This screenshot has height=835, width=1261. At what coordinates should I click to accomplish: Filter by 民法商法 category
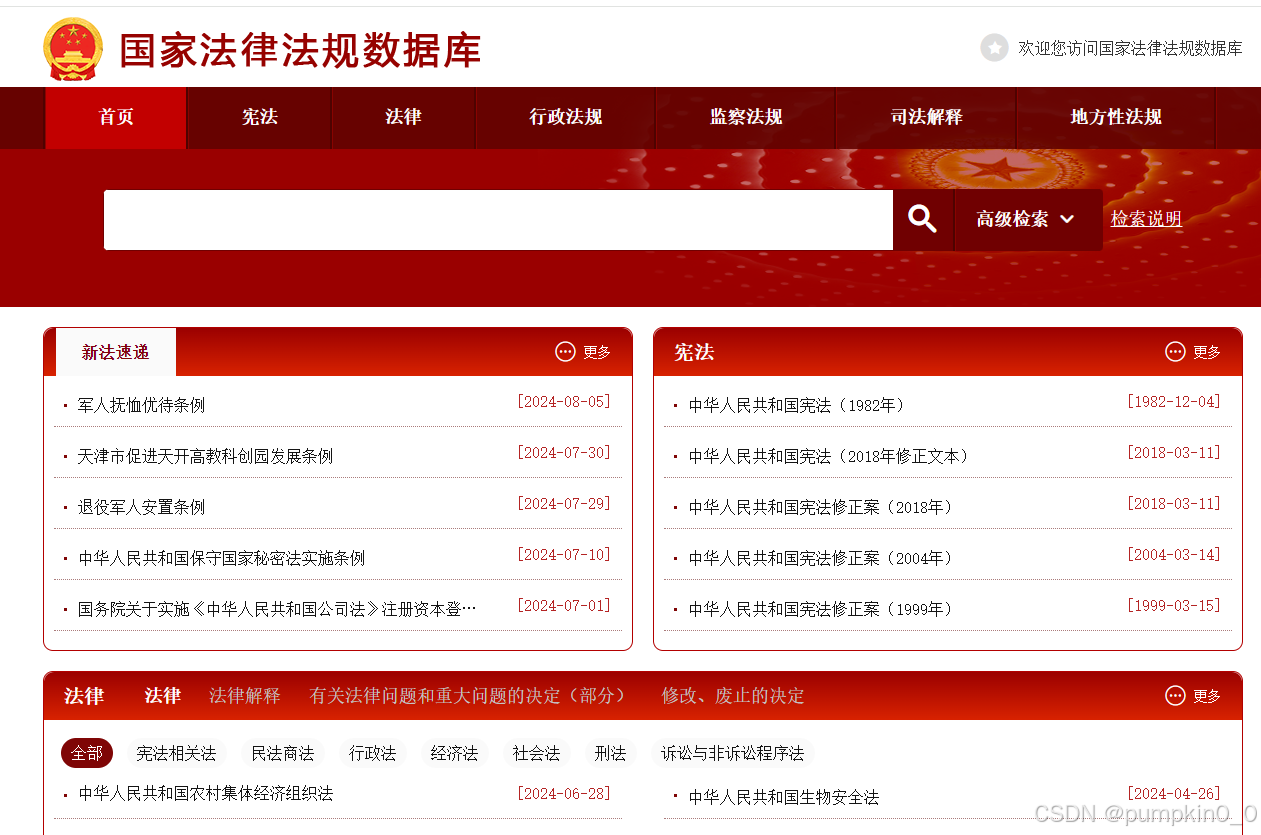(x=283, y=753)
